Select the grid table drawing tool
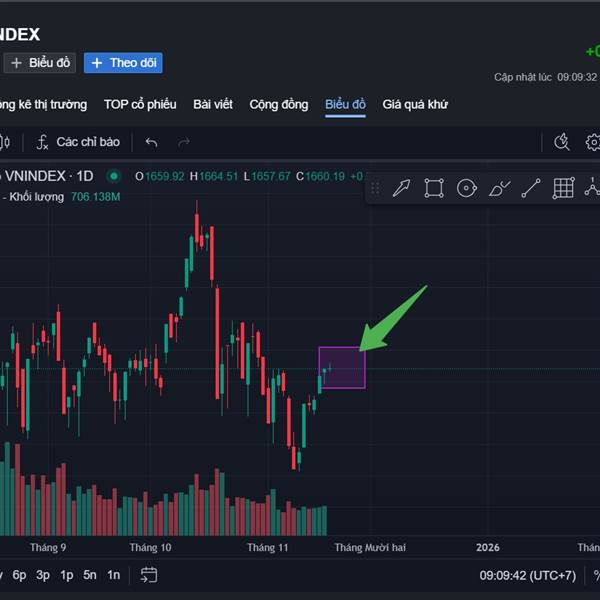Screen dimensions: 600x600 [563, 188]
